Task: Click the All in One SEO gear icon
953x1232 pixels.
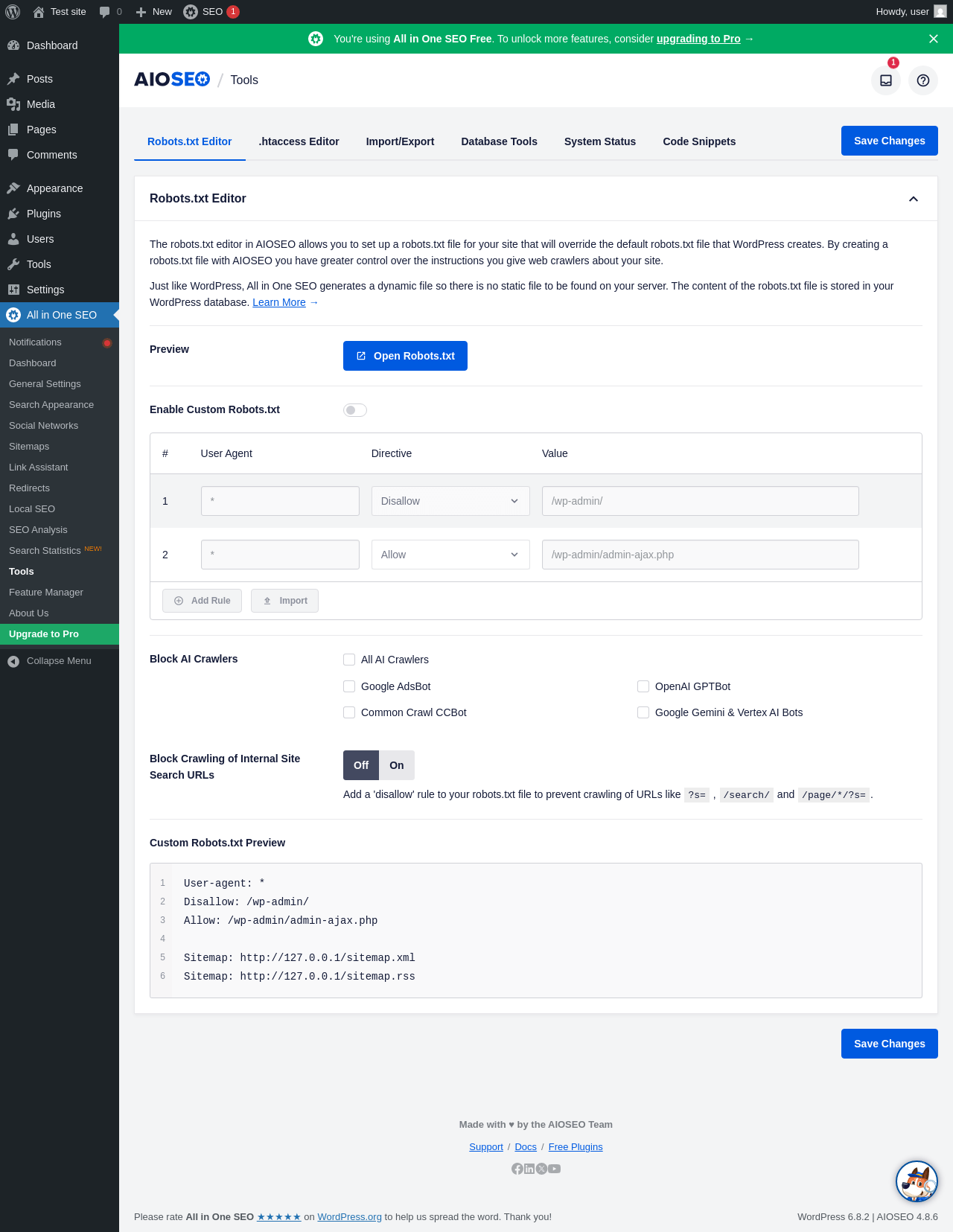Action: (13, 315)
